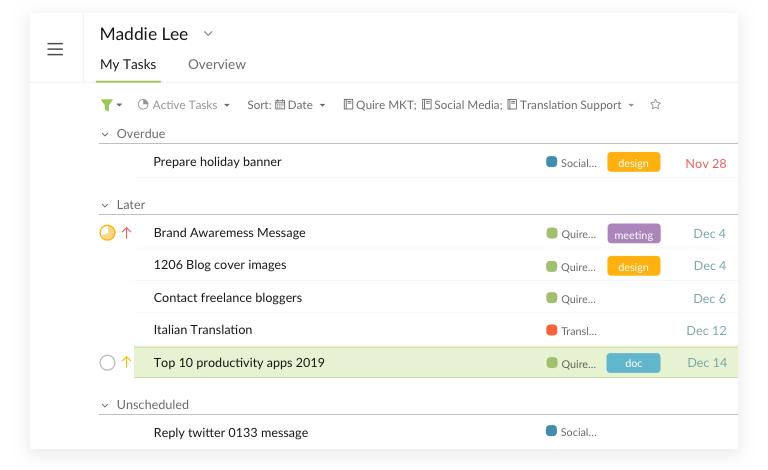The width and height of the screenshot is (768, 470).
Task: Open the hamburger menu icon
Action: tap(55, 49)
